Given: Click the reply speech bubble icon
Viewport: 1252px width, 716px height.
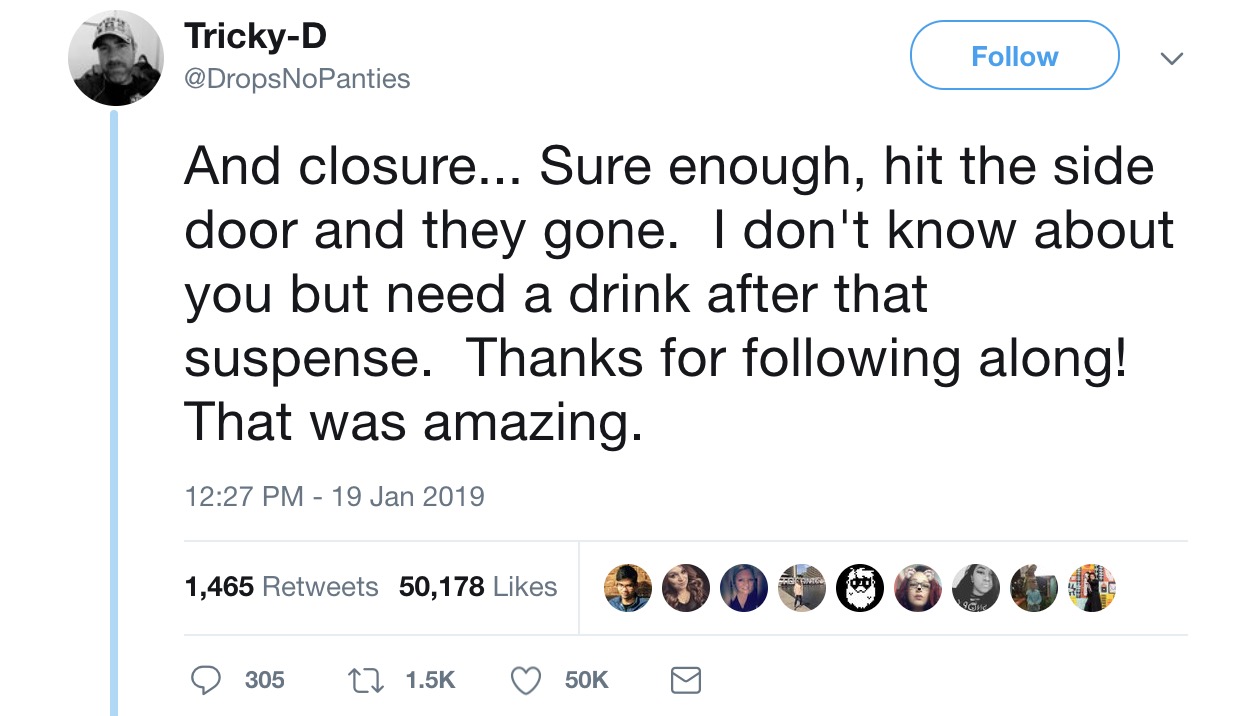Looking at the screenshot, I should [x=206, y=680].
